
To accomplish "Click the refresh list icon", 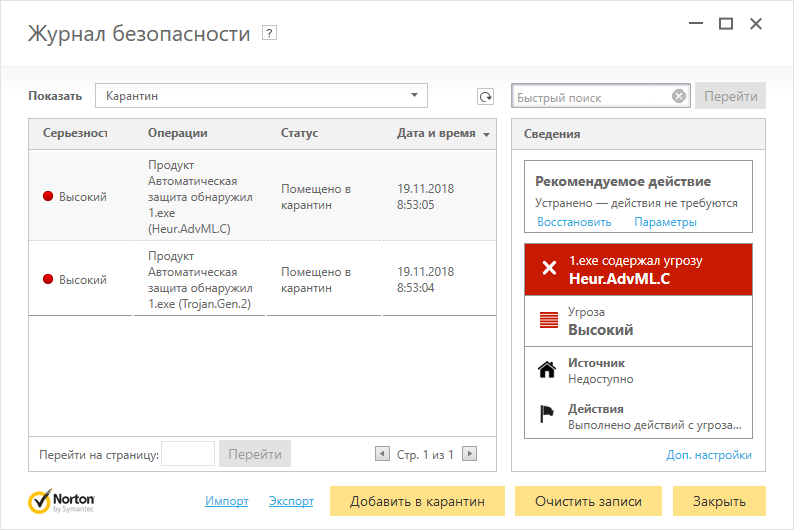I will [485, 97].
